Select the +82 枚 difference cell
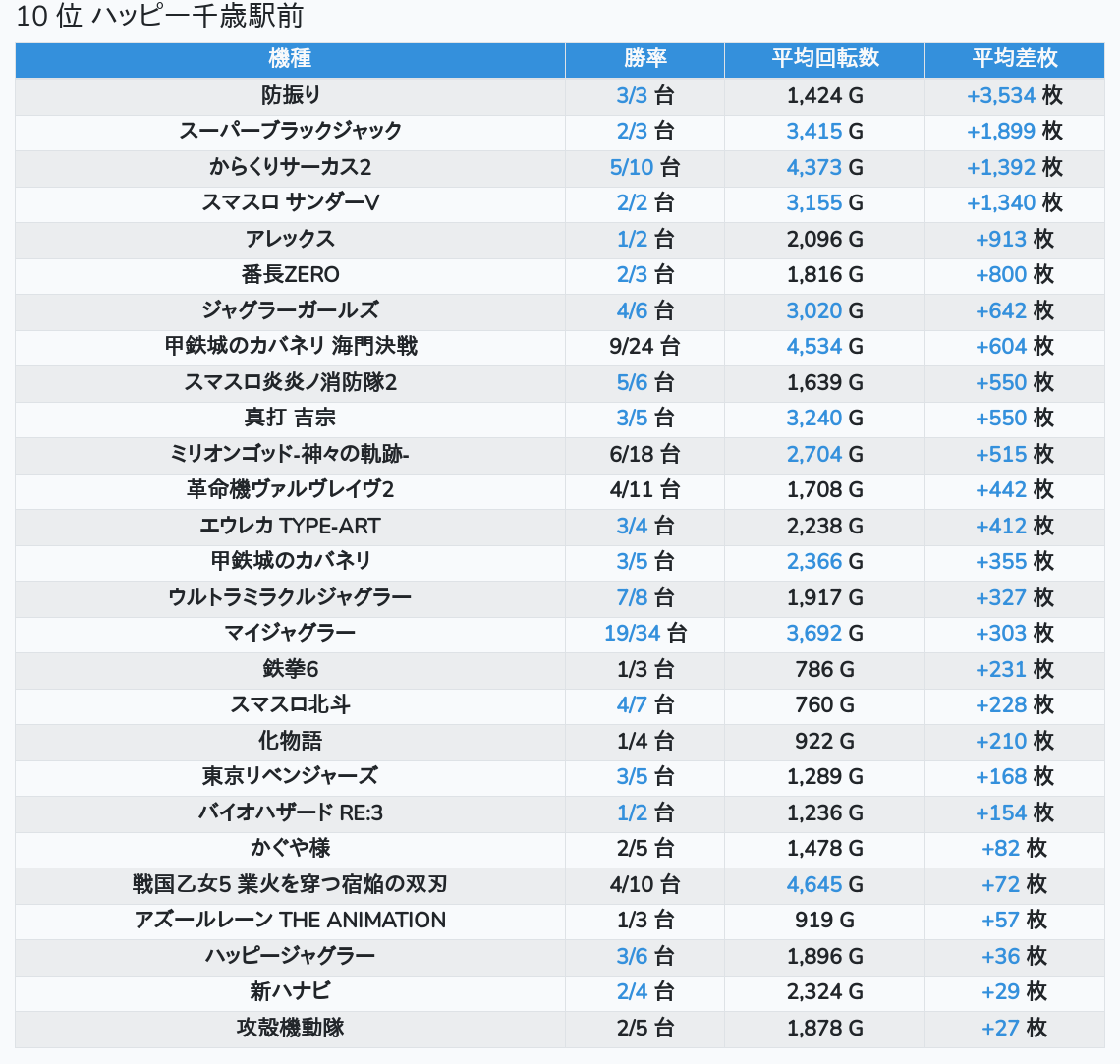 [x=1014, y=849]
